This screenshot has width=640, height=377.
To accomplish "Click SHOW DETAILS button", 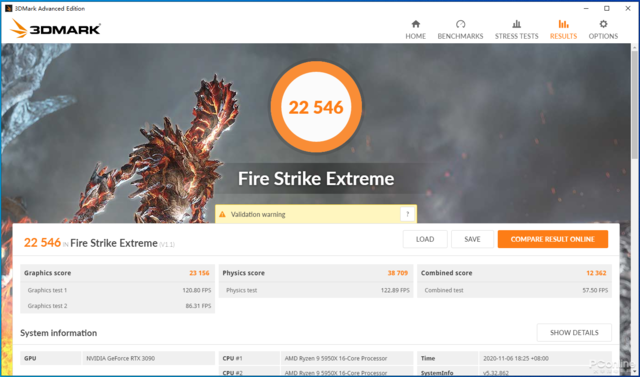I will point(574,333).
